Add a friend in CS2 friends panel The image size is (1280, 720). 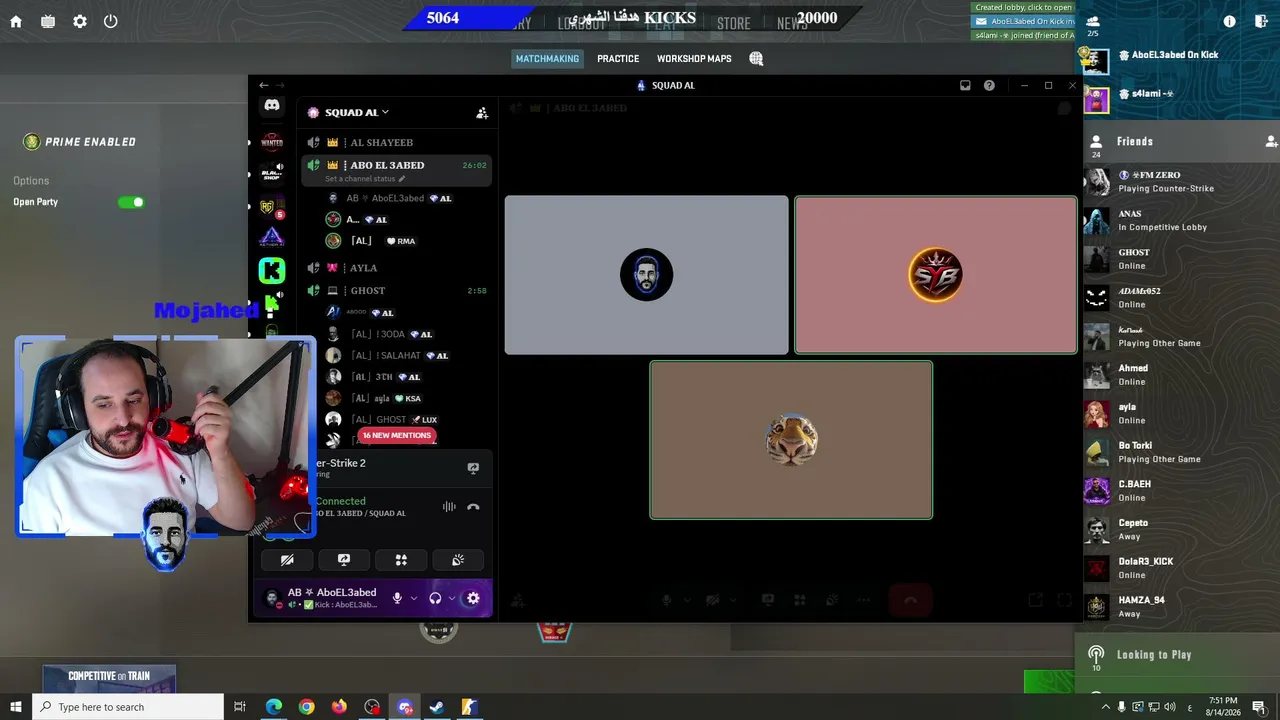click(x=1272, y=142)
